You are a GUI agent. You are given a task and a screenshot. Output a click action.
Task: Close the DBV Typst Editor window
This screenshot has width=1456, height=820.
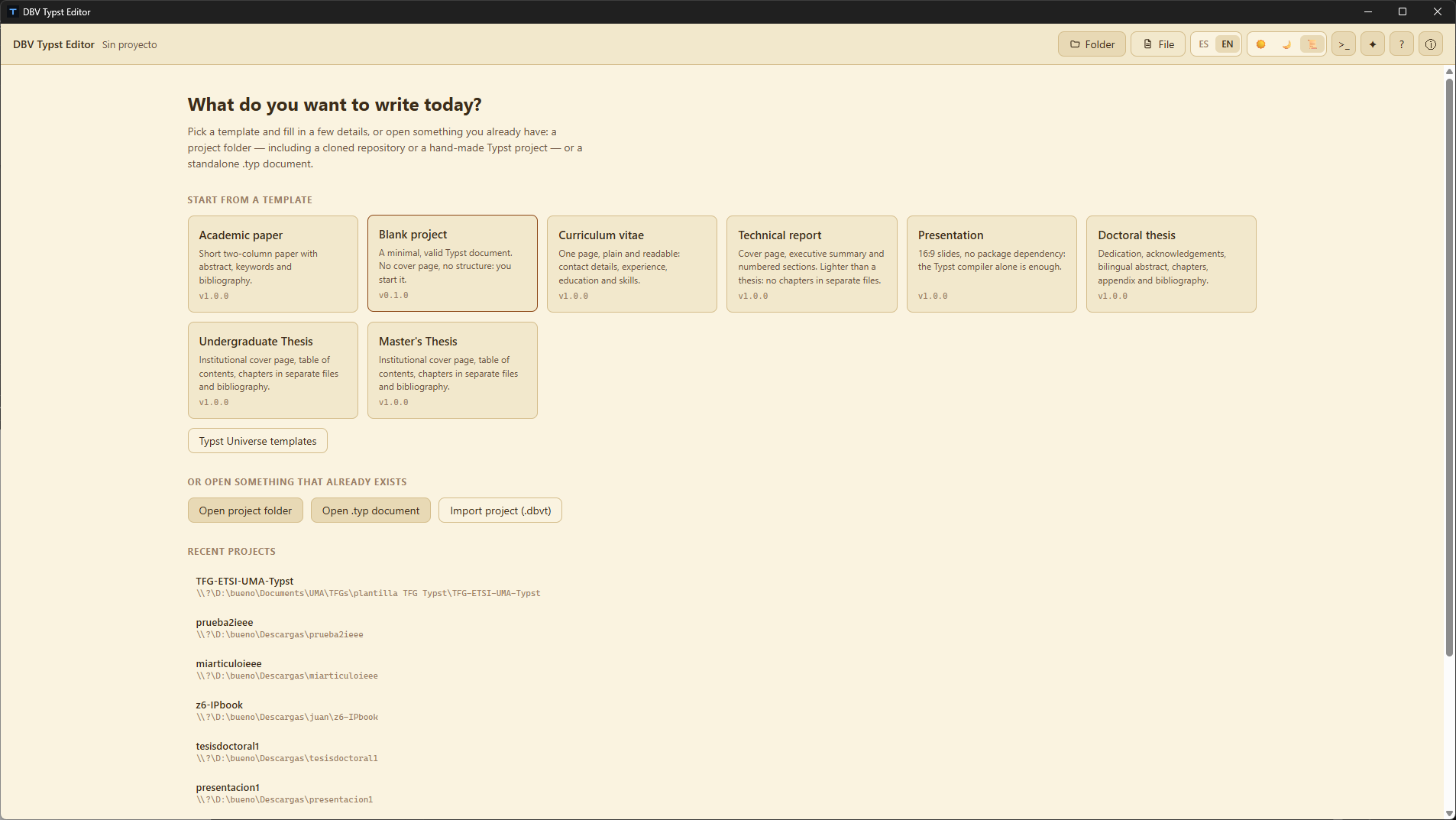(x=1438, y=11)
